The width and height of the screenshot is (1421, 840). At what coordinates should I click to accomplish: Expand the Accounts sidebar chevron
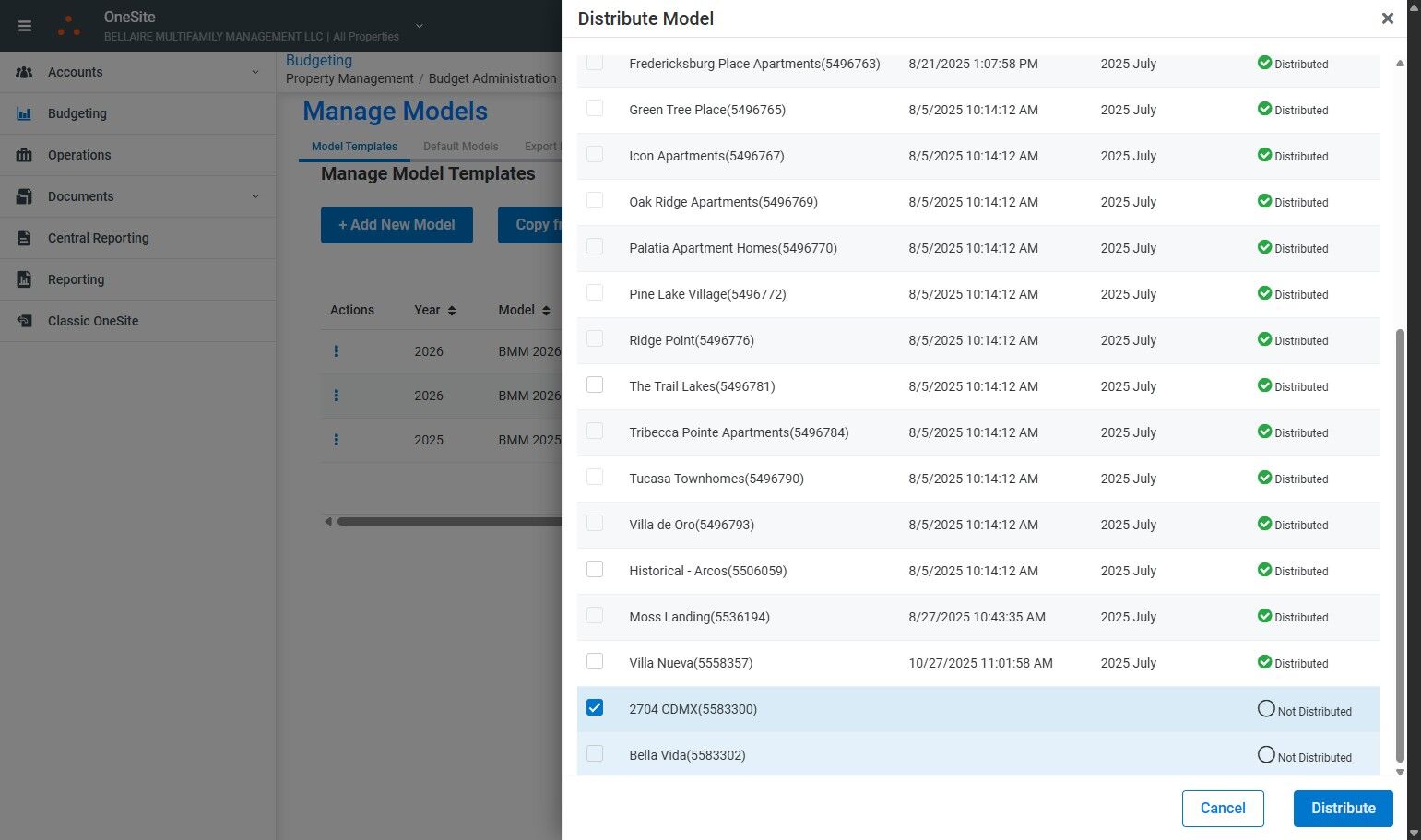tap(255, 72)
